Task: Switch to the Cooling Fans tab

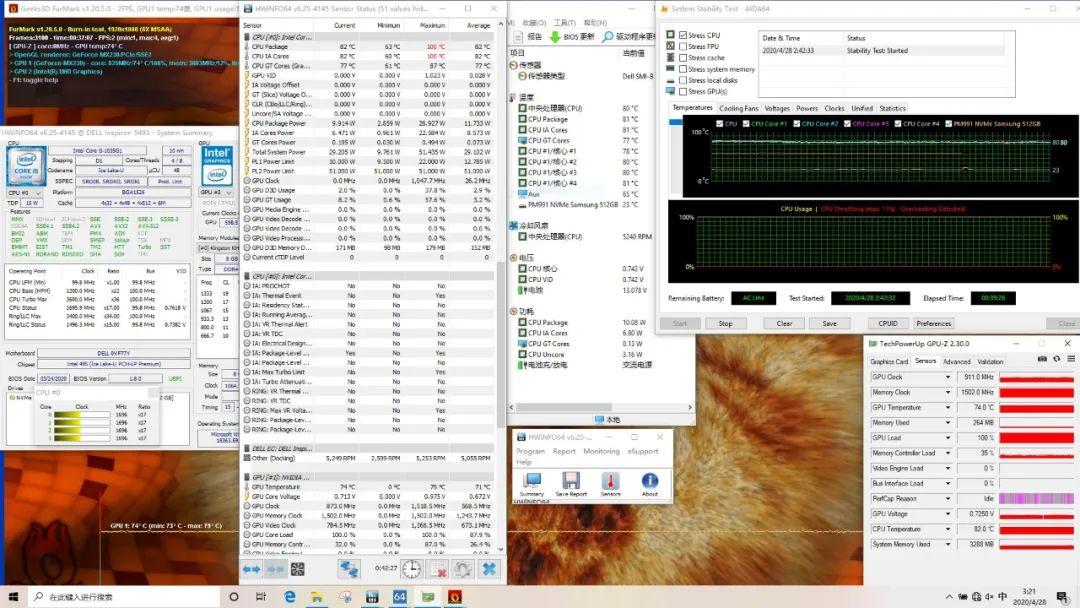Action: 739,108
